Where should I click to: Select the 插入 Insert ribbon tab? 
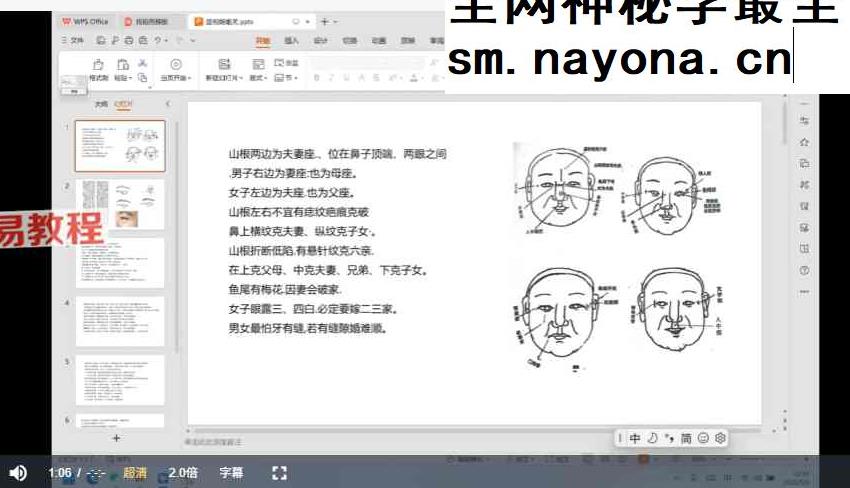(x=292, y=41)
